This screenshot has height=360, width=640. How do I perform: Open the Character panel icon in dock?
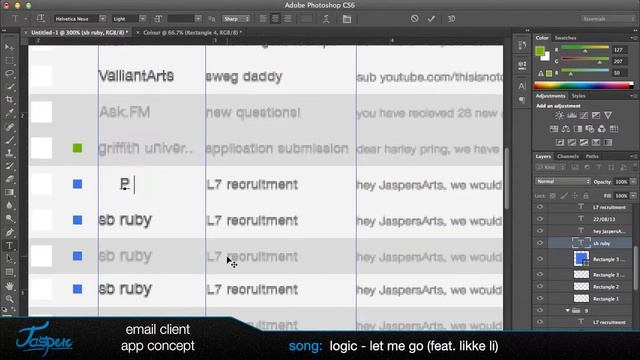coord(522,86)
